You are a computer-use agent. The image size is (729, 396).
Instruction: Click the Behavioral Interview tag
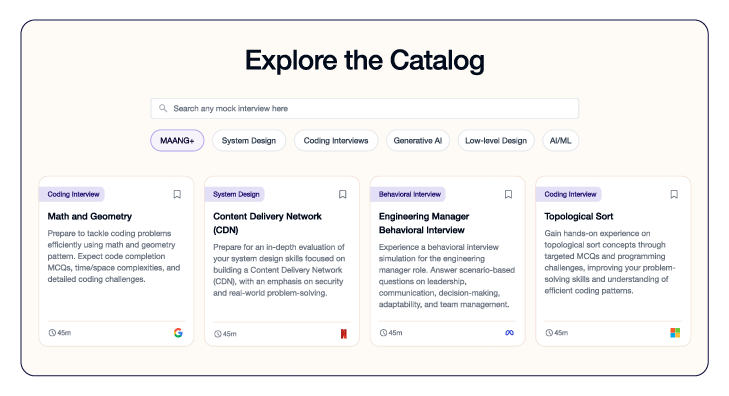coord(408,194)
